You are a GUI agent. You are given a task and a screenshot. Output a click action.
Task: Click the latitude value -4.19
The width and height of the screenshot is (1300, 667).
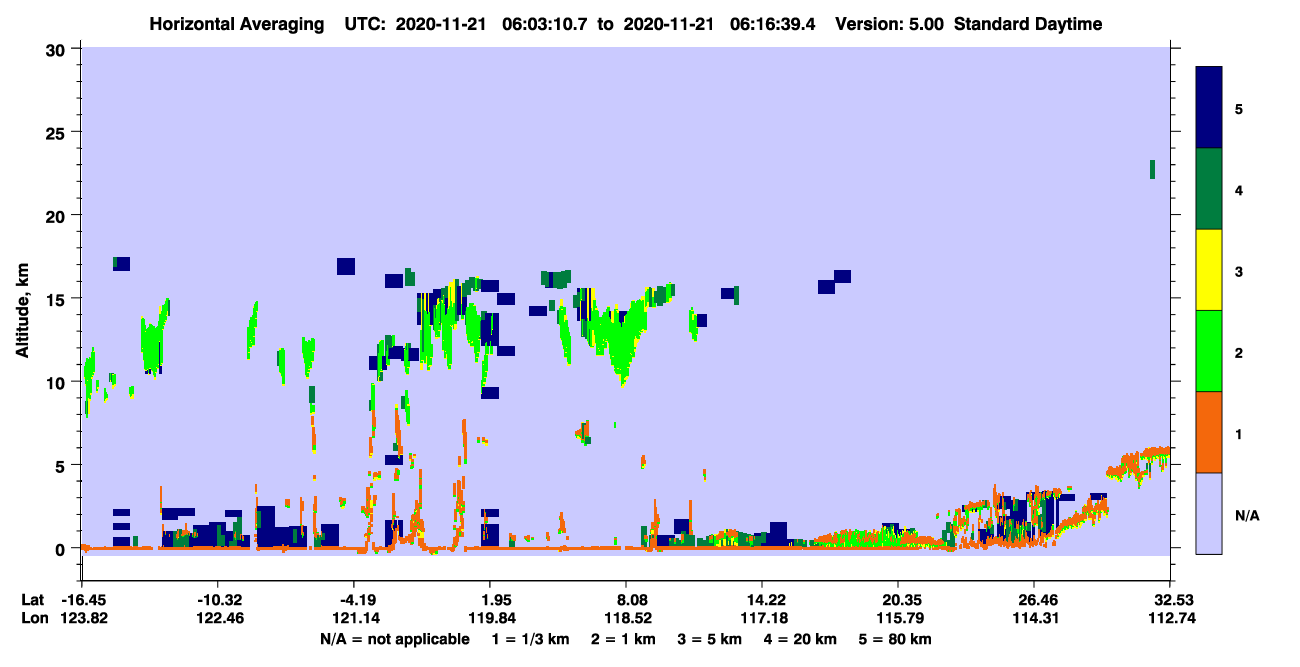[353, 600]
